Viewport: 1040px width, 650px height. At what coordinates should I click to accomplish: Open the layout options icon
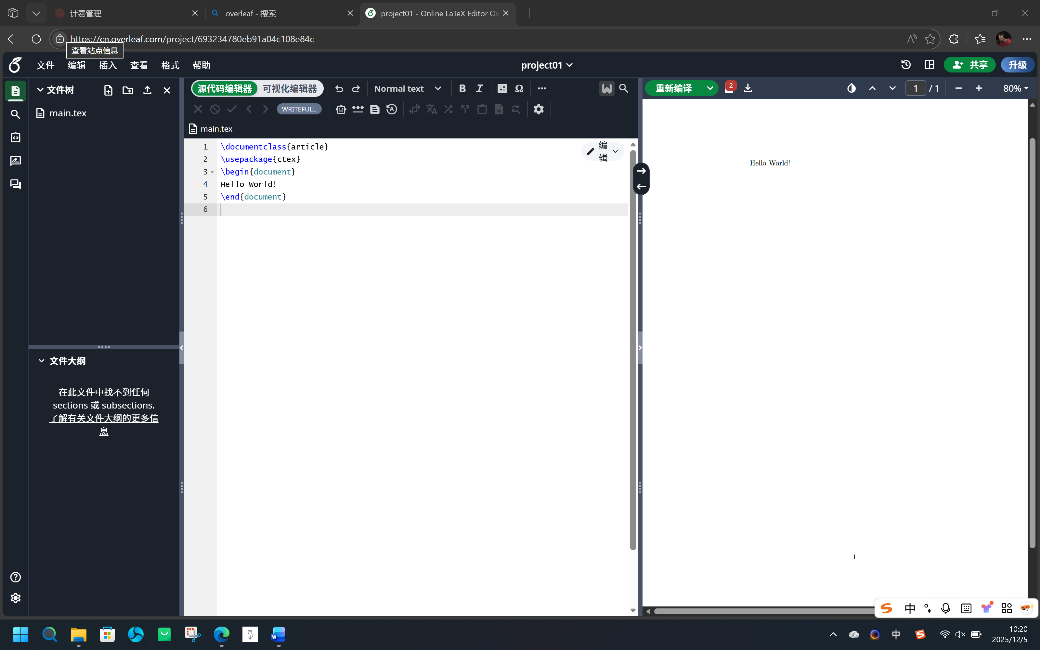tap(929, 65)
